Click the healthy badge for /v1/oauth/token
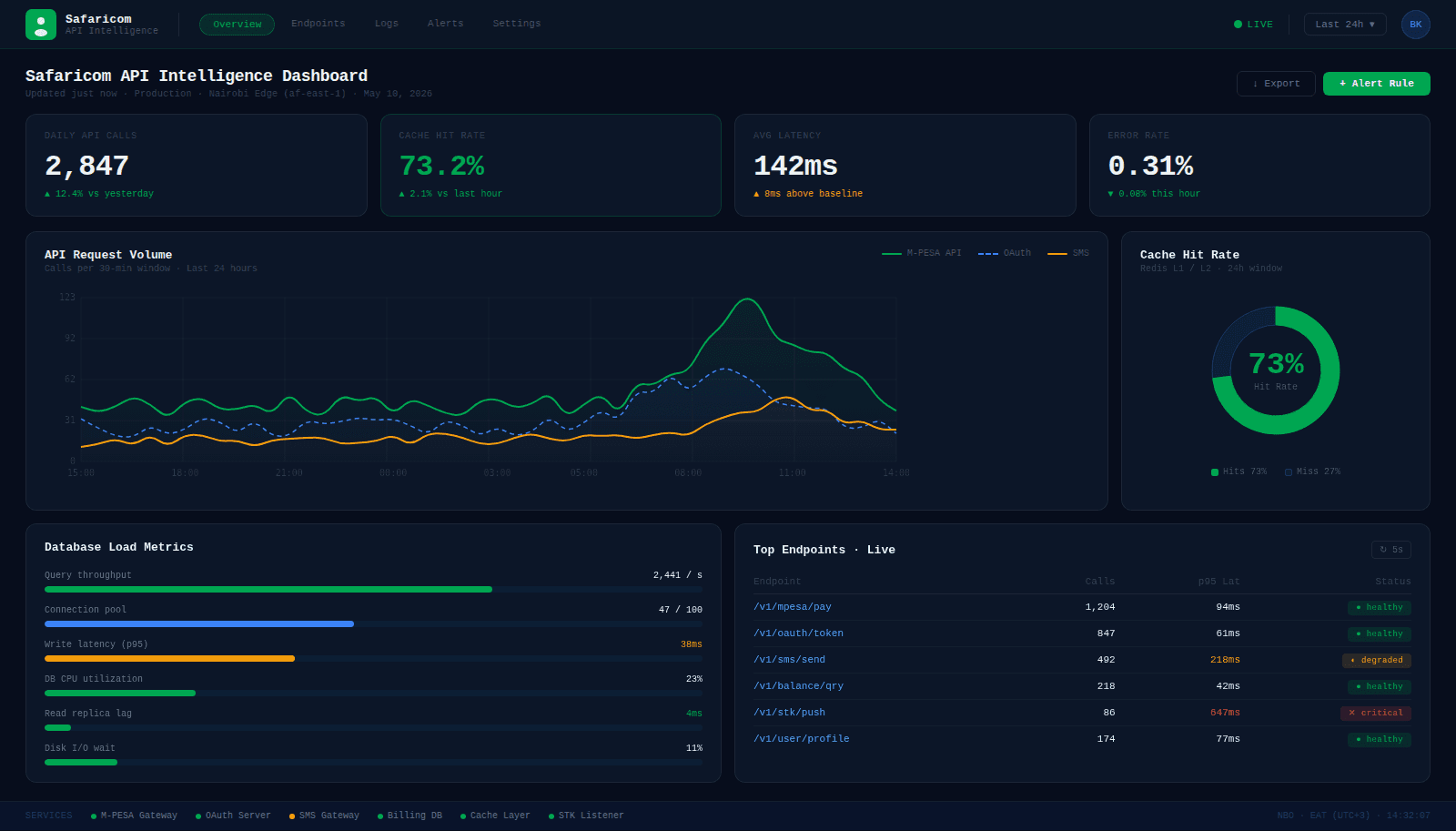 [x=1380, y=633]
